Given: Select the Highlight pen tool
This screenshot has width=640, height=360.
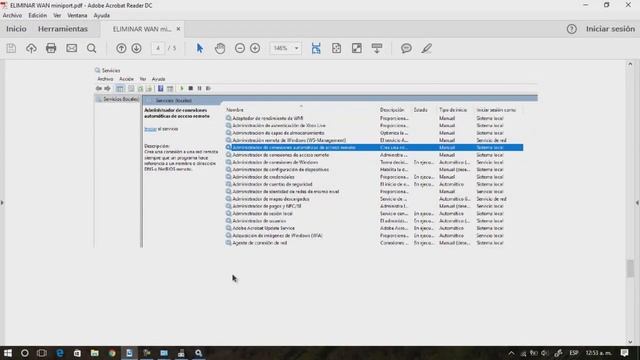Looking at the screenshot, I should pos(427,48).
